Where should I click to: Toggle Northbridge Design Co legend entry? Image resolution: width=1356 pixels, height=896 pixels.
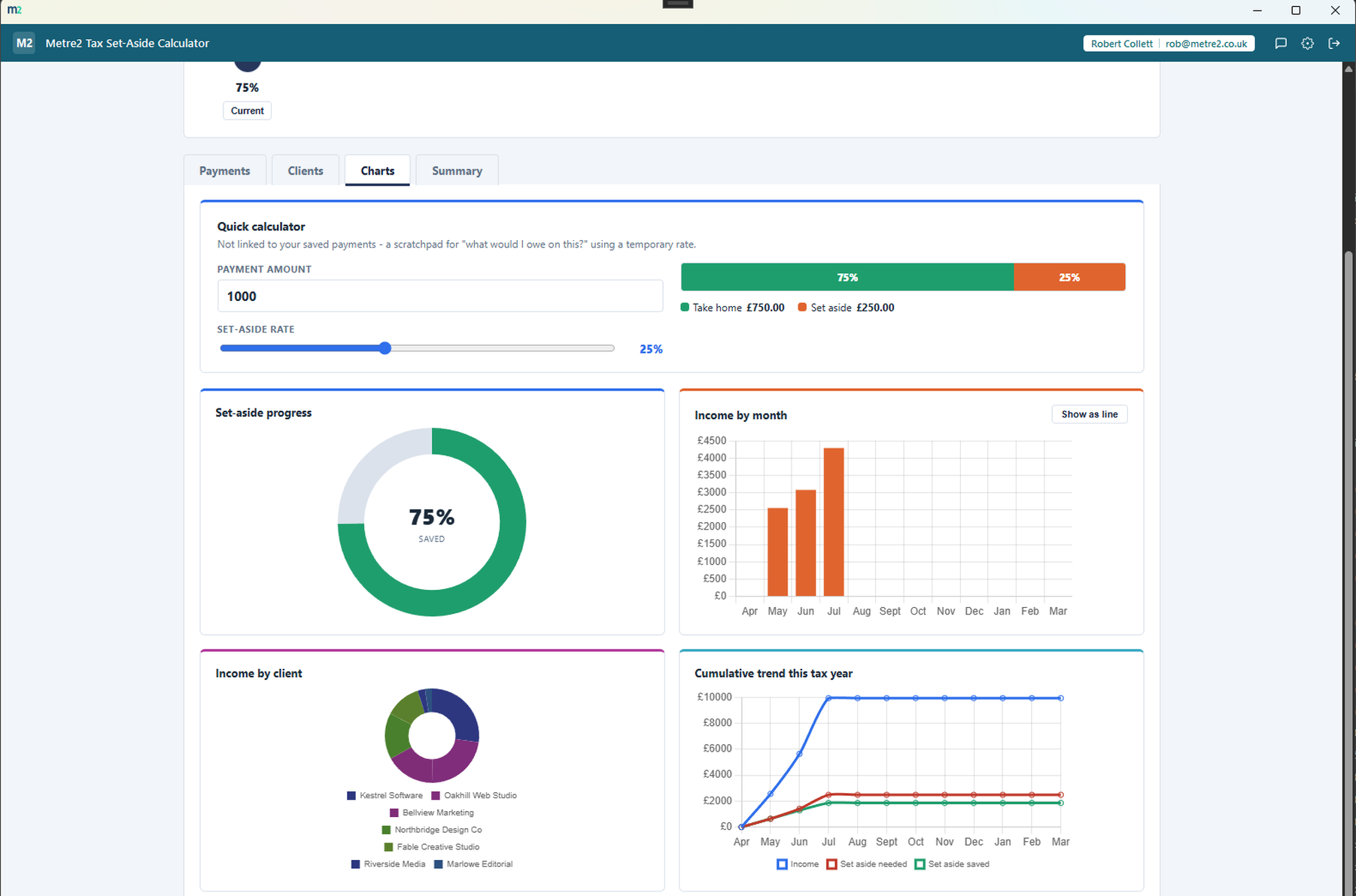point(432,830)
